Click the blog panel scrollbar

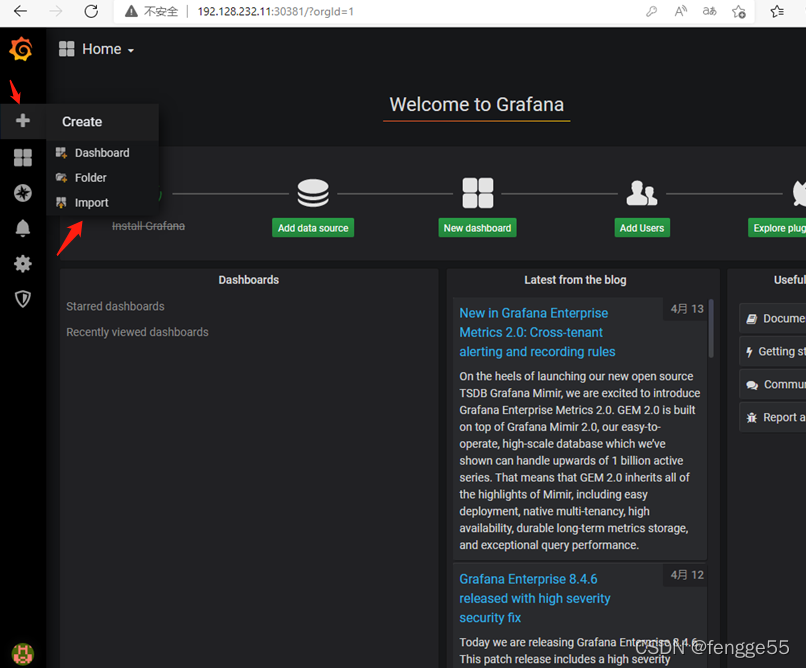pyautogui.click(x=711, y=328)
